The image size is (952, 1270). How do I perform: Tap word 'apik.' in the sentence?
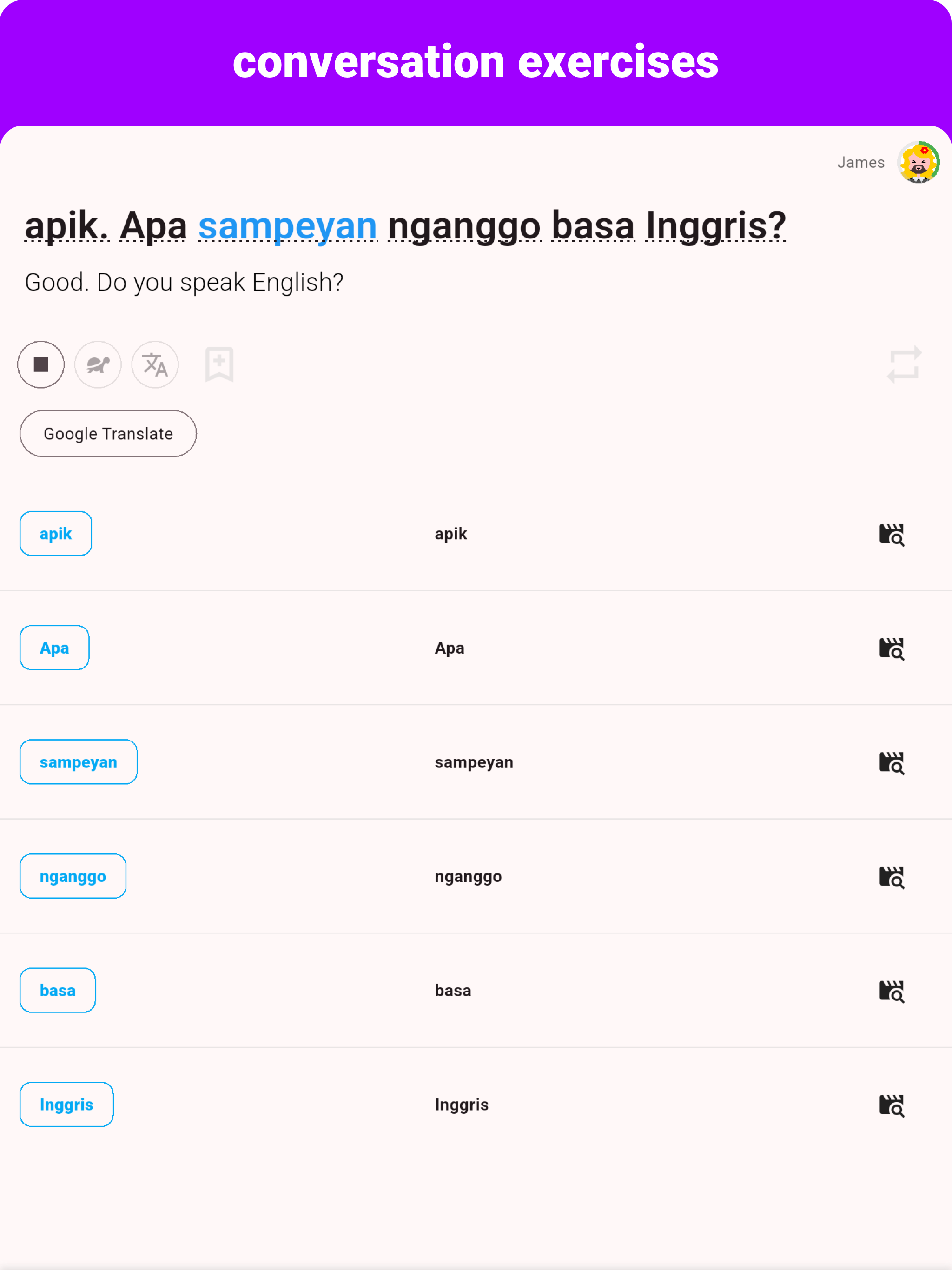click(66, 225)
